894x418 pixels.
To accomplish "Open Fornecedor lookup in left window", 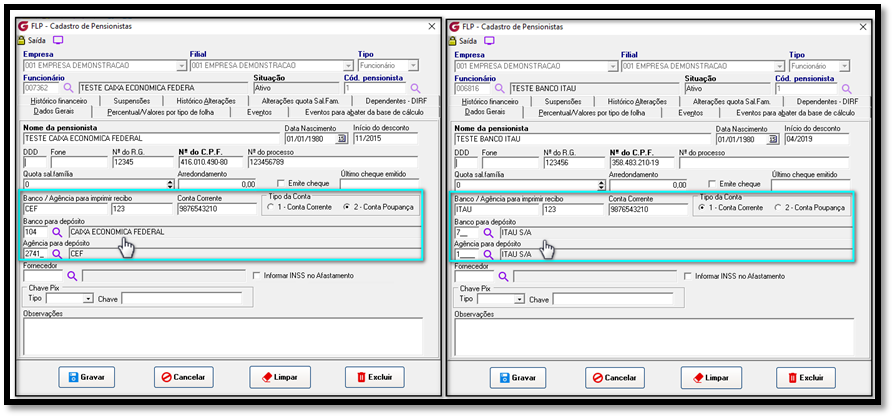I will pyautogui.click(x=72, y=276).
